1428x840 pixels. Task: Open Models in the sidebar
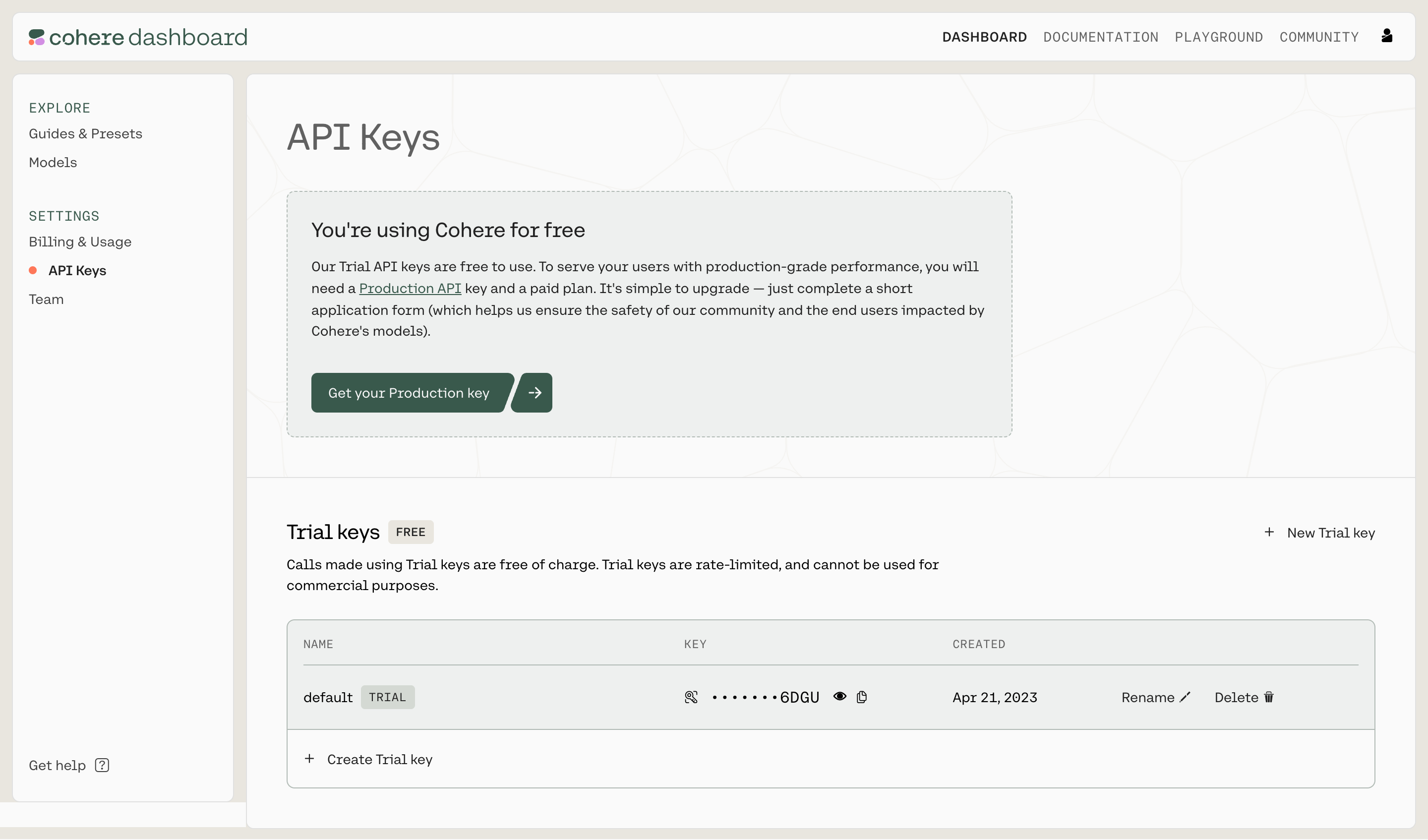[53, 163]
